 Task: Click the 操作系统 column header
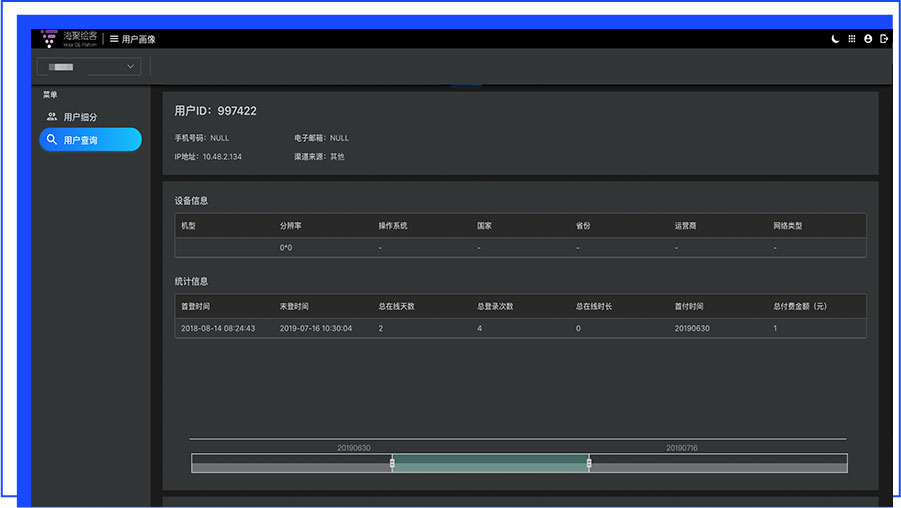(392, 226)
